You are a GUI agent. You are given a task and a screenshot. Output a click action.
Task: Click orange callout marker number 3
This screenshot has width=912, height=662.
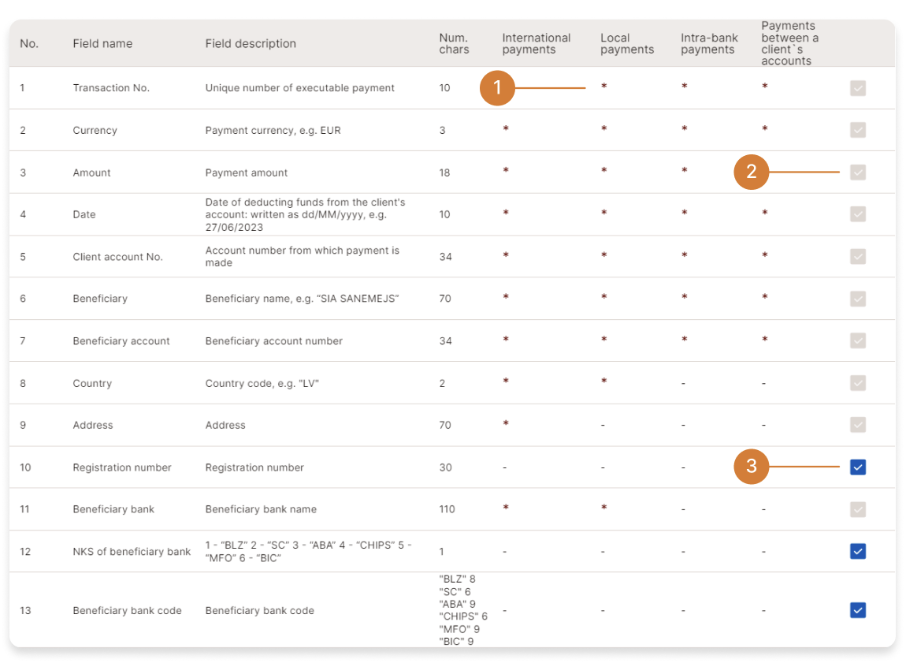(x=751, y=467)
